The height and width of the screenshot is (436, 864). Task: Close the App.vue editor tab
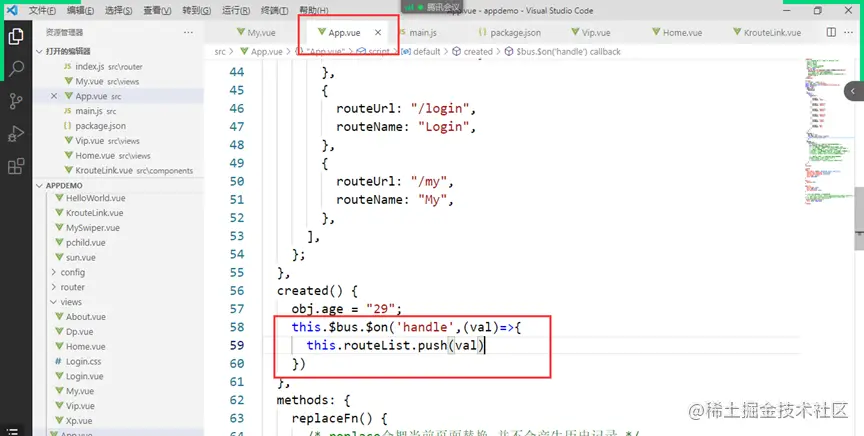(x=378, y=33)
